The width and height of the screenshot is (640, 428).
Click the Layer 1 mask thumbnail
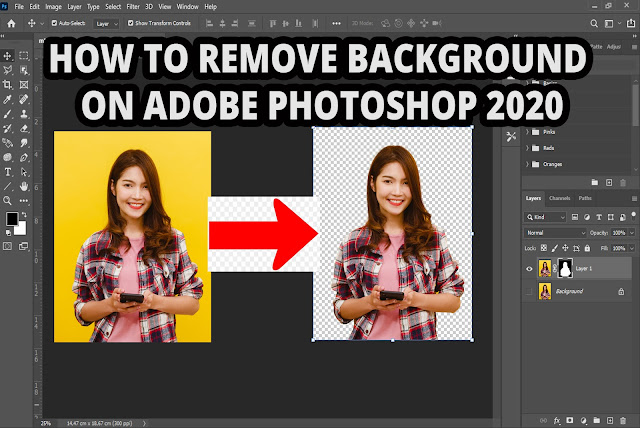tap(565, 268)
